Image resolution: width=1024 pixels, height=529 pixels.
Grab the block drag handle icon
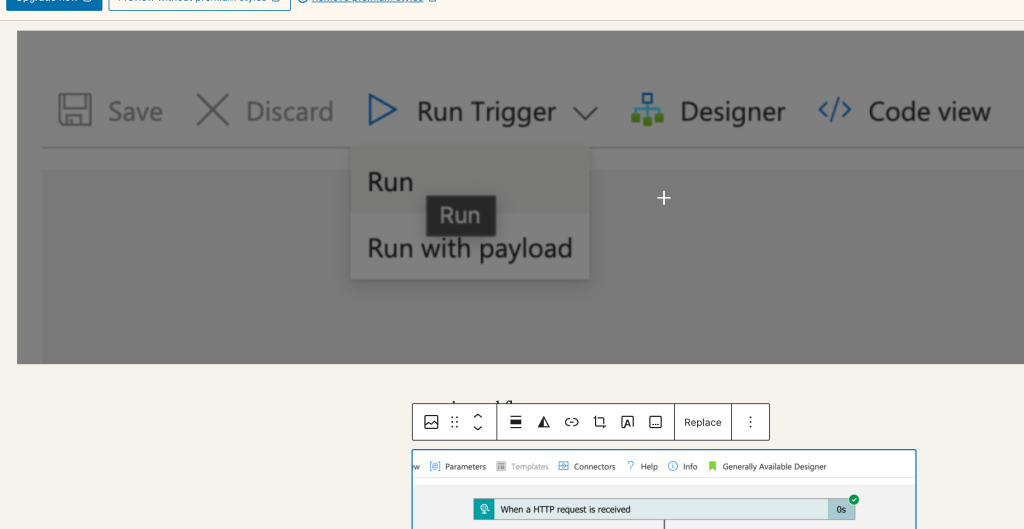click(455, 423)
